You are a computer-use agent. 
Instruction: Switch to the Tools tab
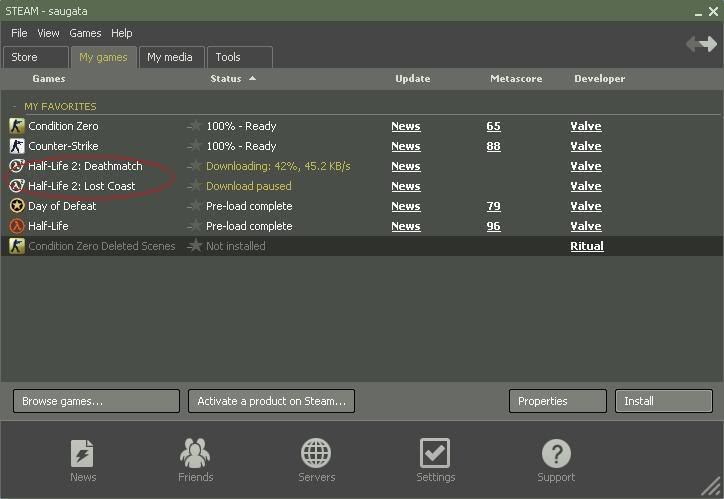coord(240,57)
